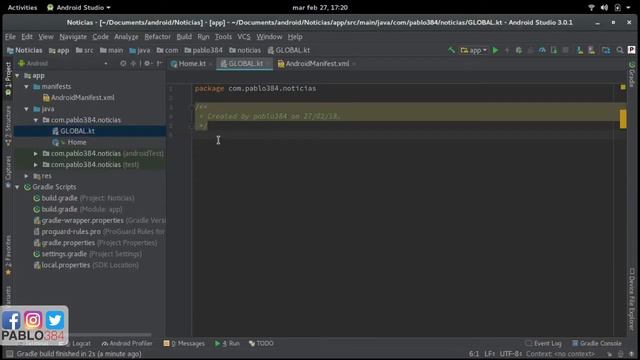The image size is (640, 360).
Task: Open the Event Log
Action: (x=544, y=344)
